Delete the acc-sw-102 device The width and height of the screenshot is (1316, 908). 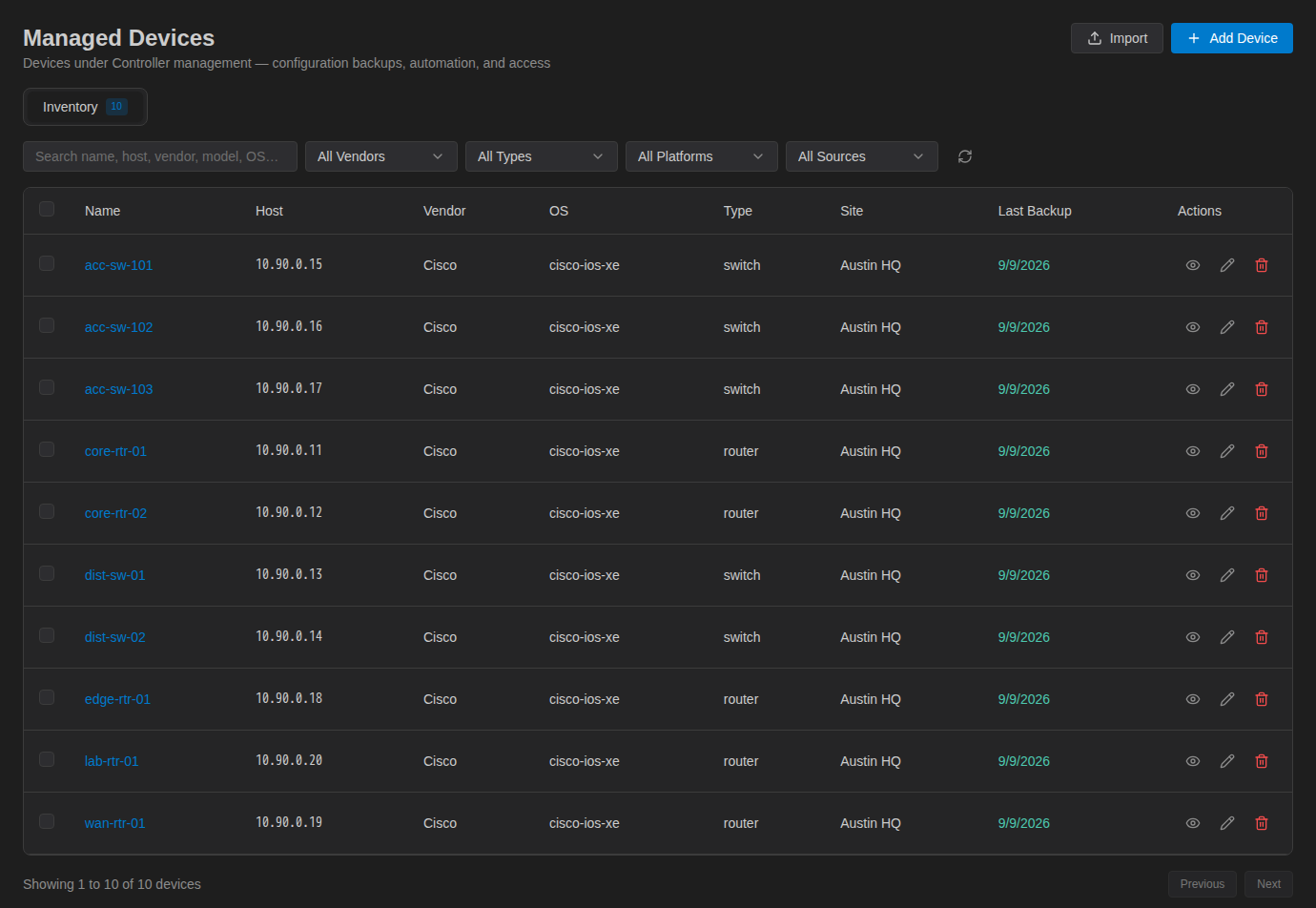click(1262, 327)
